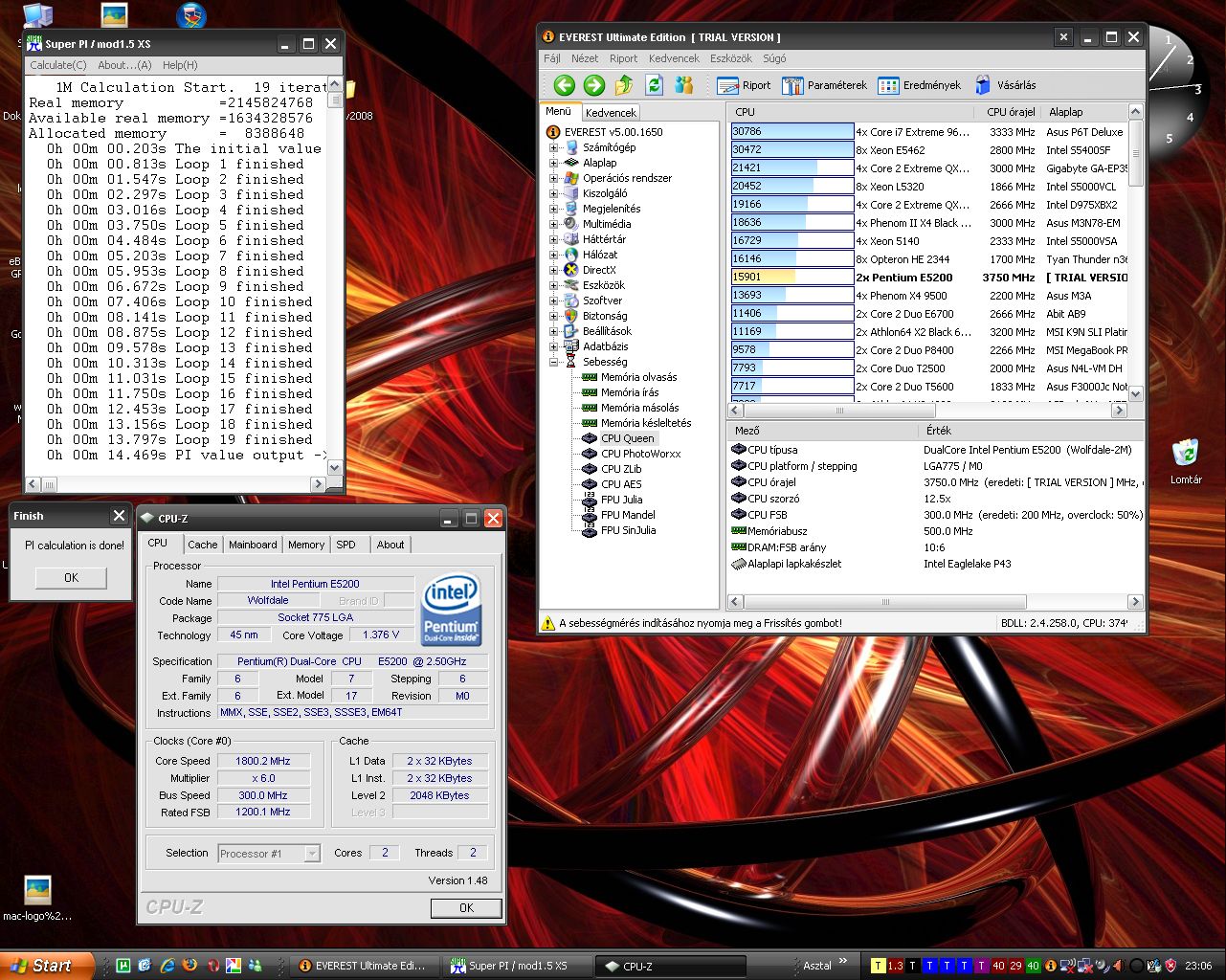Screen dimensions: 1226x980
Task: Select the 4x Core i7 Extreme result row
Action: (x=928, y=132)
